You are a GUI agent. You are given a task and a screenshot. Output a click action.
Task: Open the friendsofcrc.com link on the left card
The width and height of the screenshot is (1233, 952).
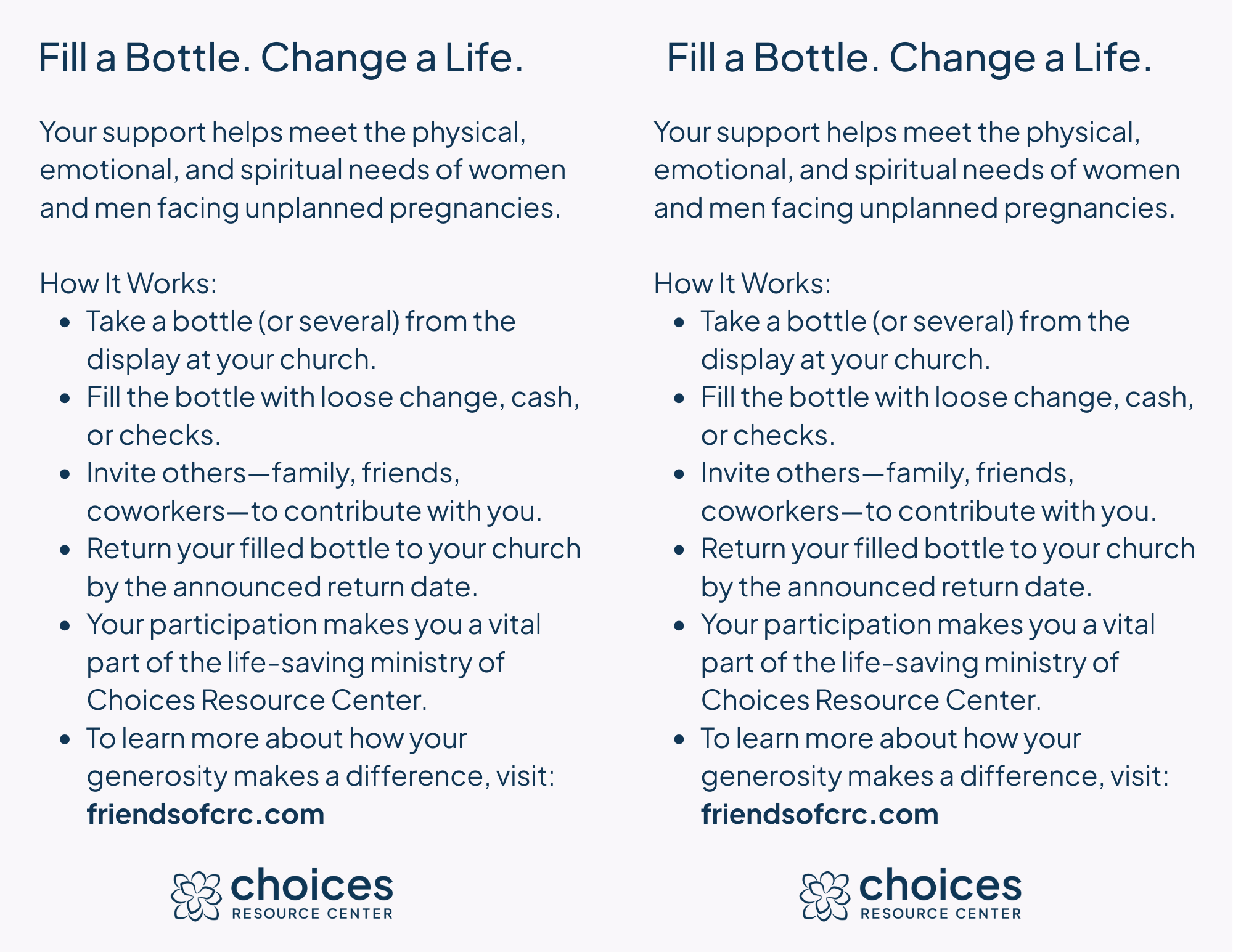205,814
